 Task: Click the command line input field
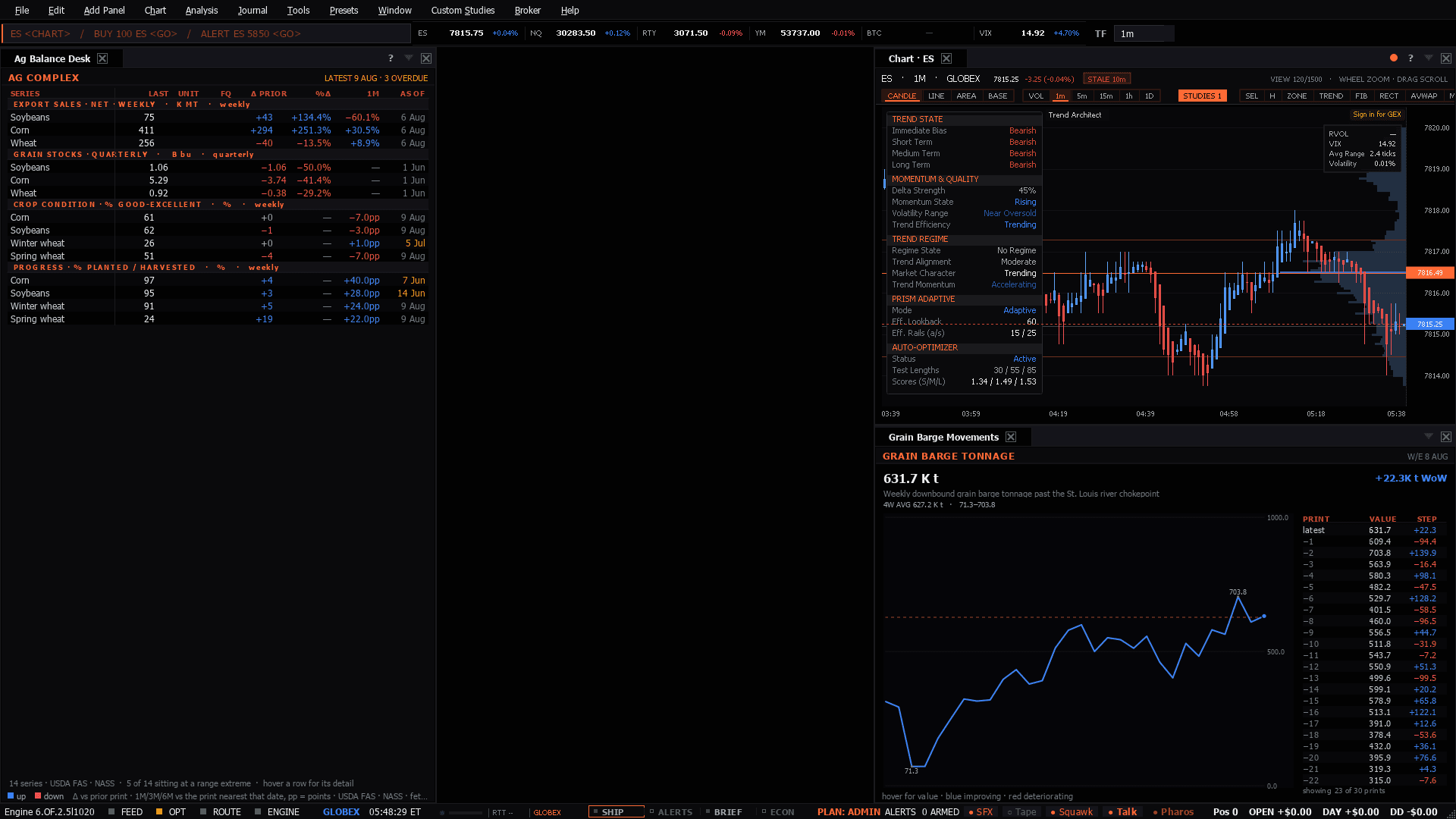pyautogui.click(x=206, y=33)
